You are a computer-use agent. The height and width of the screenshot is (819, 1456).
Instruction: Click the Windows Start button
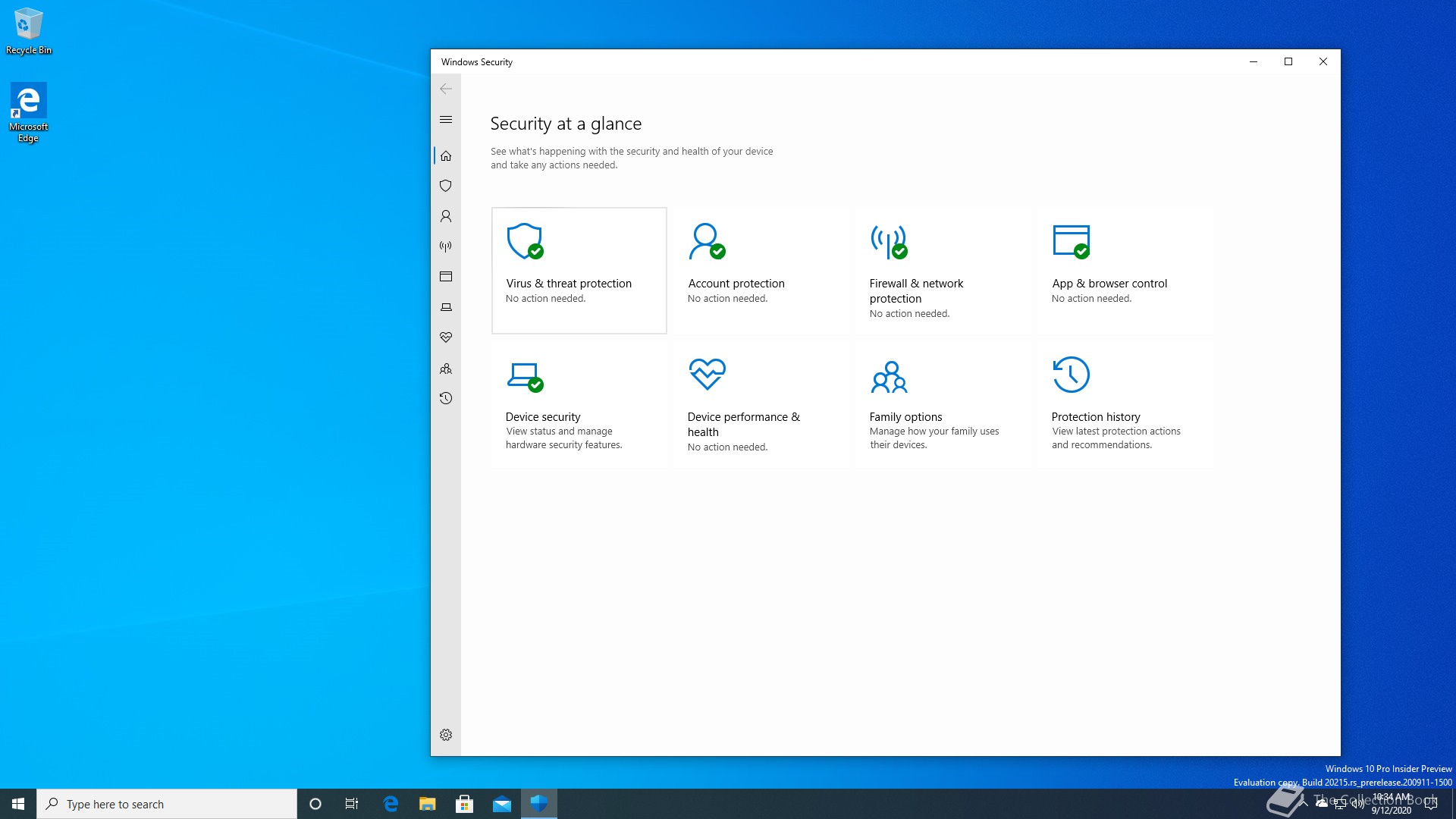18,804
